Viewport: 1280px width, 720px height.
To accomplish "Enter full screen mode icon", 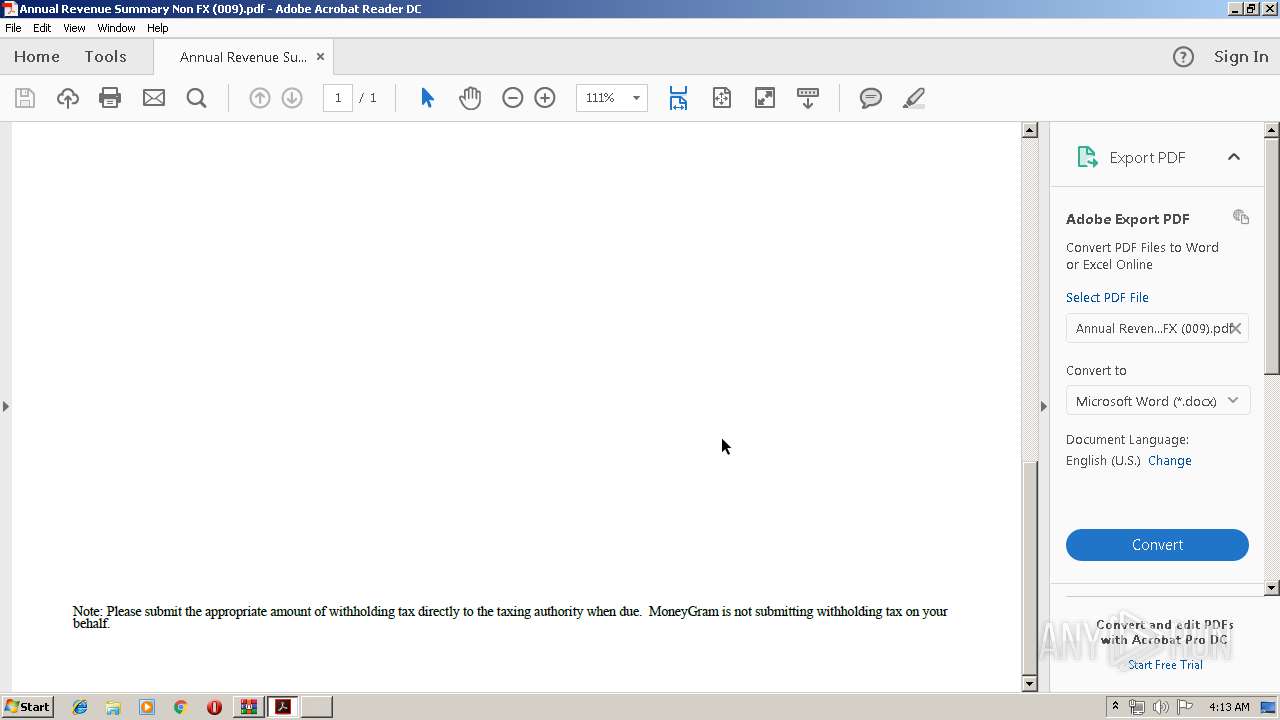I will tap(765, 98).
